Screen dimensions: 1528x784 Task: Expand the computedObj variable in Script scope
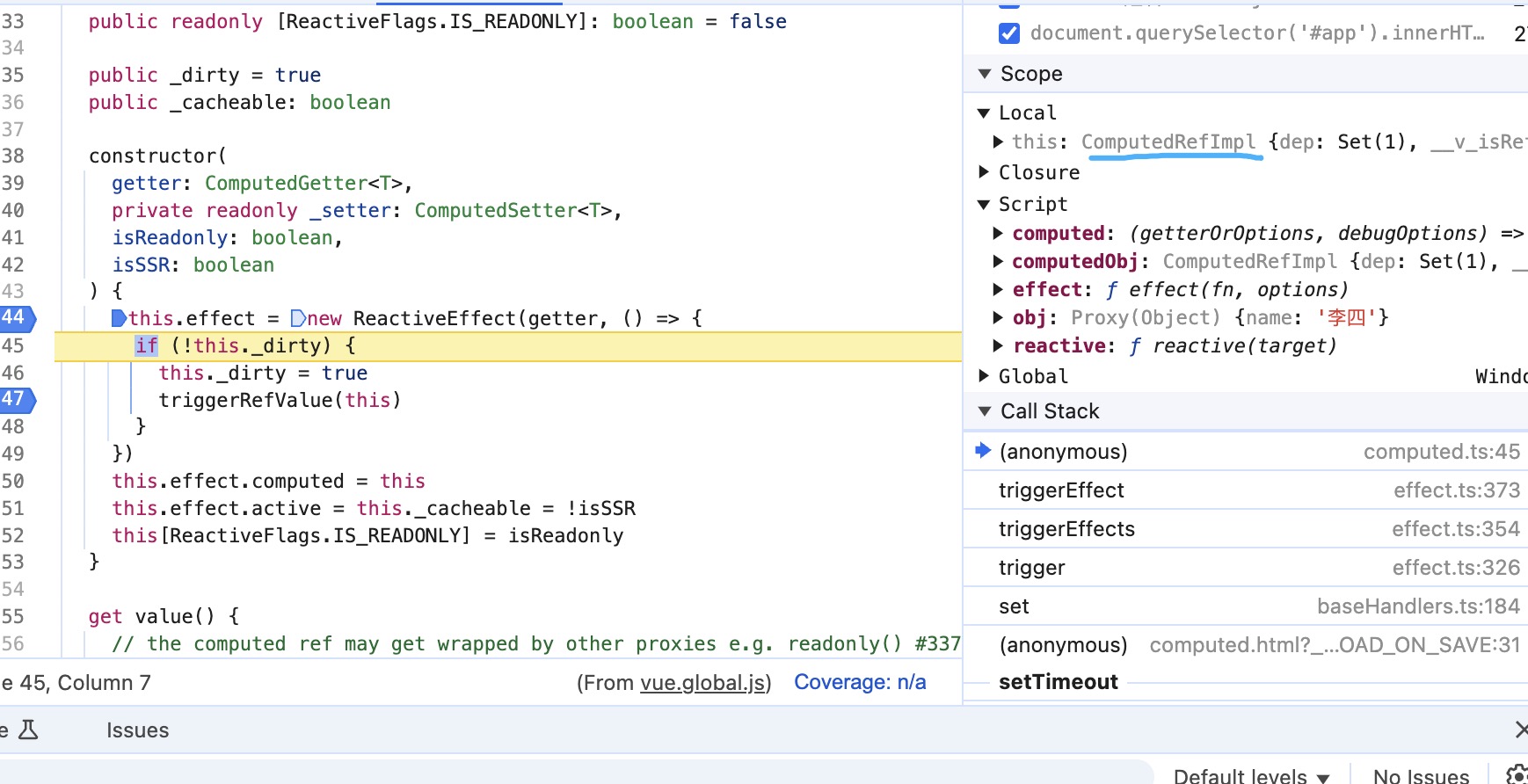click(x=998, y=261)
